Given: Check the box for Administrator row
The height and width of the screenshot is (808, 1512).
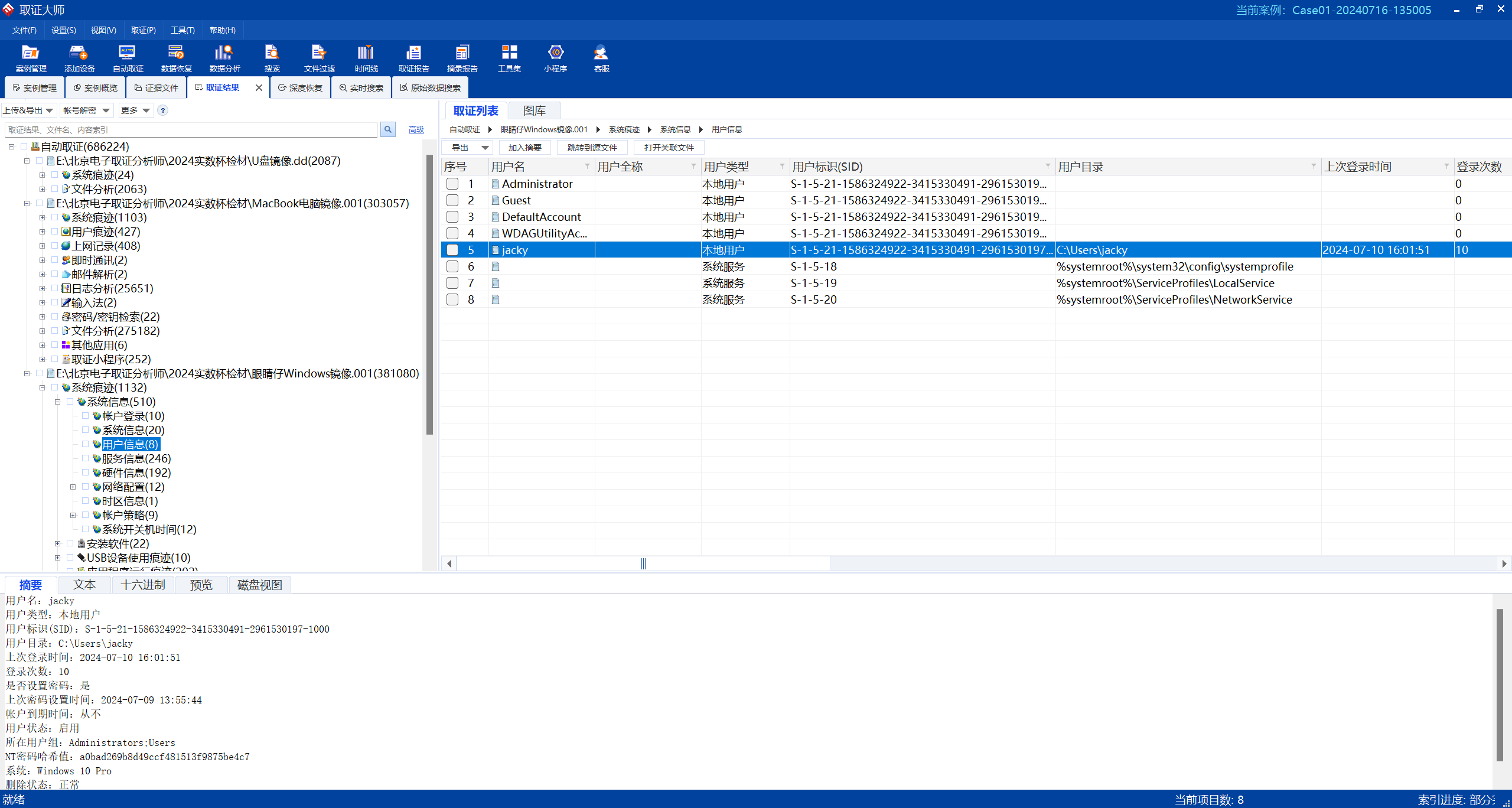Looking at the screenshot, I should pyautogui.click(x=452, y=184).
